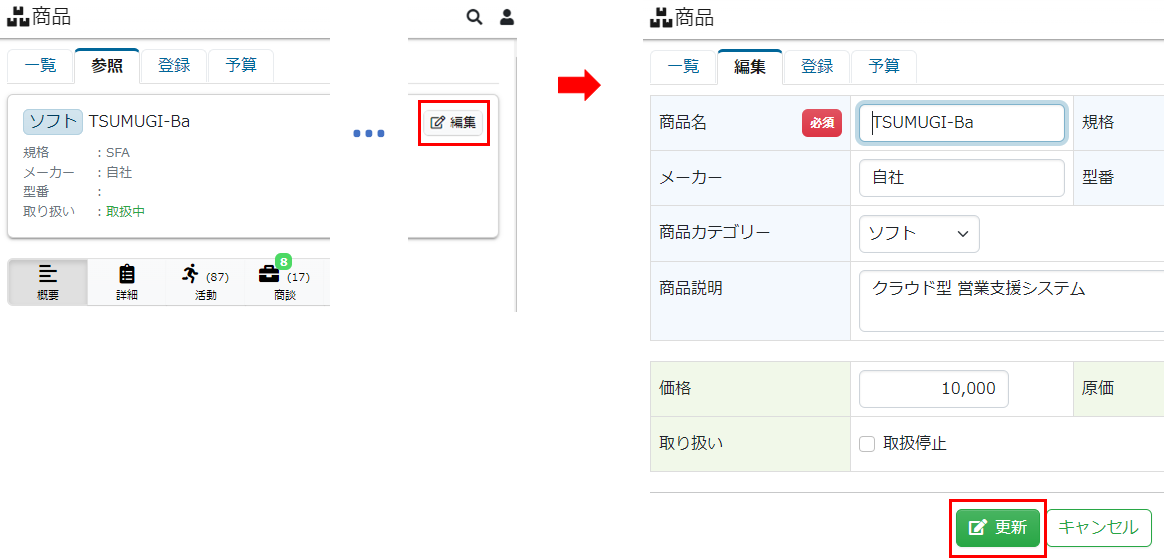Open the 詳細 clipboard section
This screenshot has height=558, width=1164.
(x=127, y=283)
